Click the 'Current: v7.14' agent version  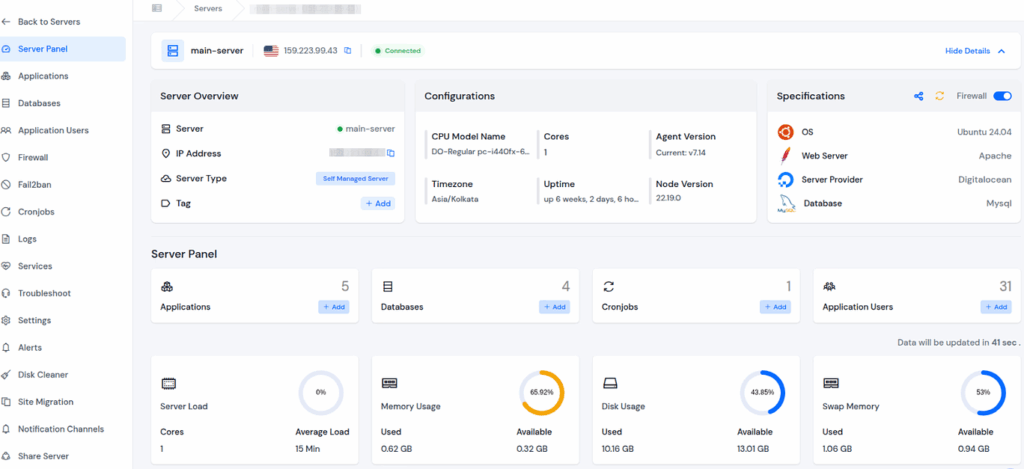[680, 152]
